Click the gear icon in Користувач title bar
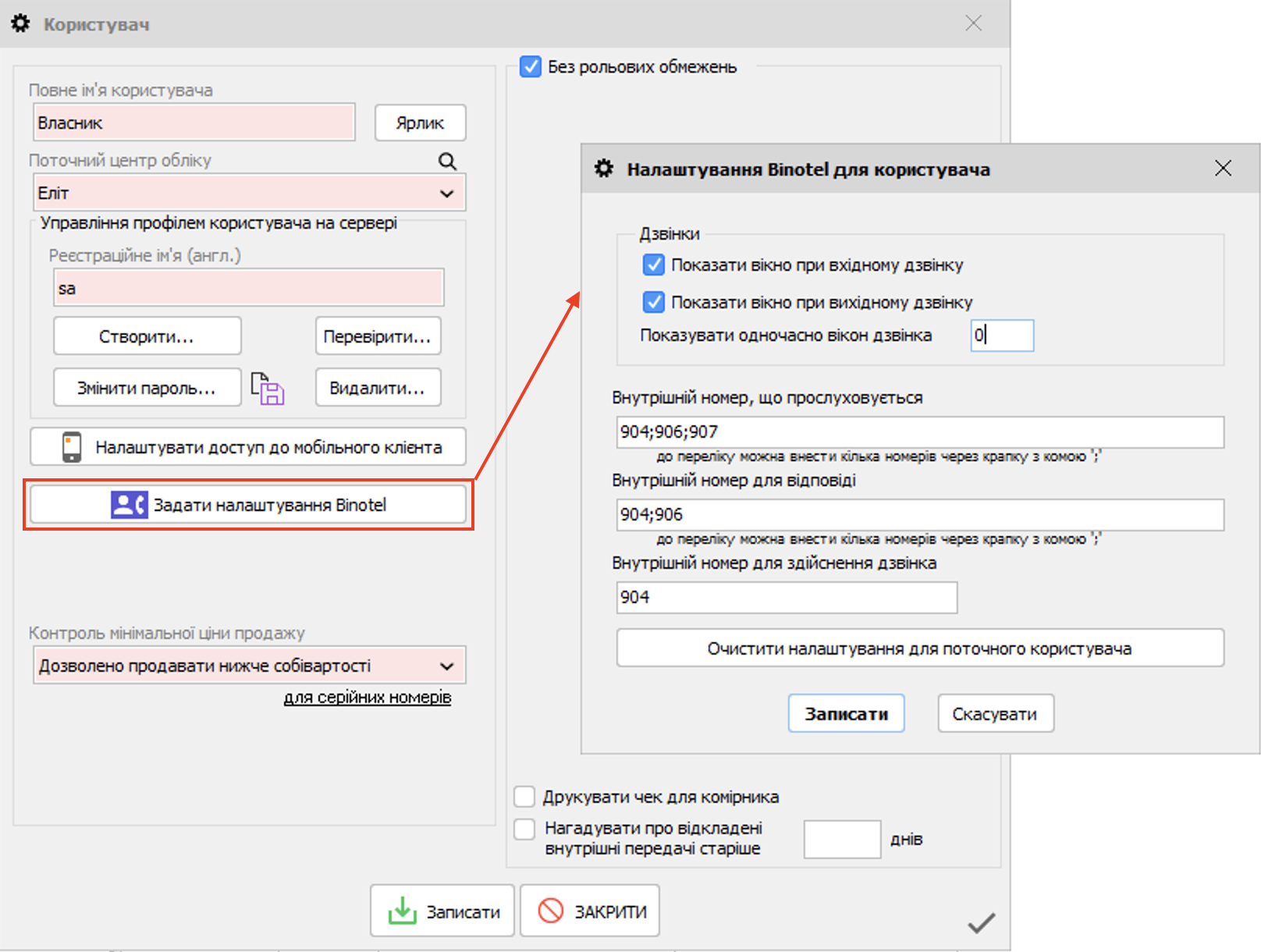The image size is (1261, 952). 21,23
